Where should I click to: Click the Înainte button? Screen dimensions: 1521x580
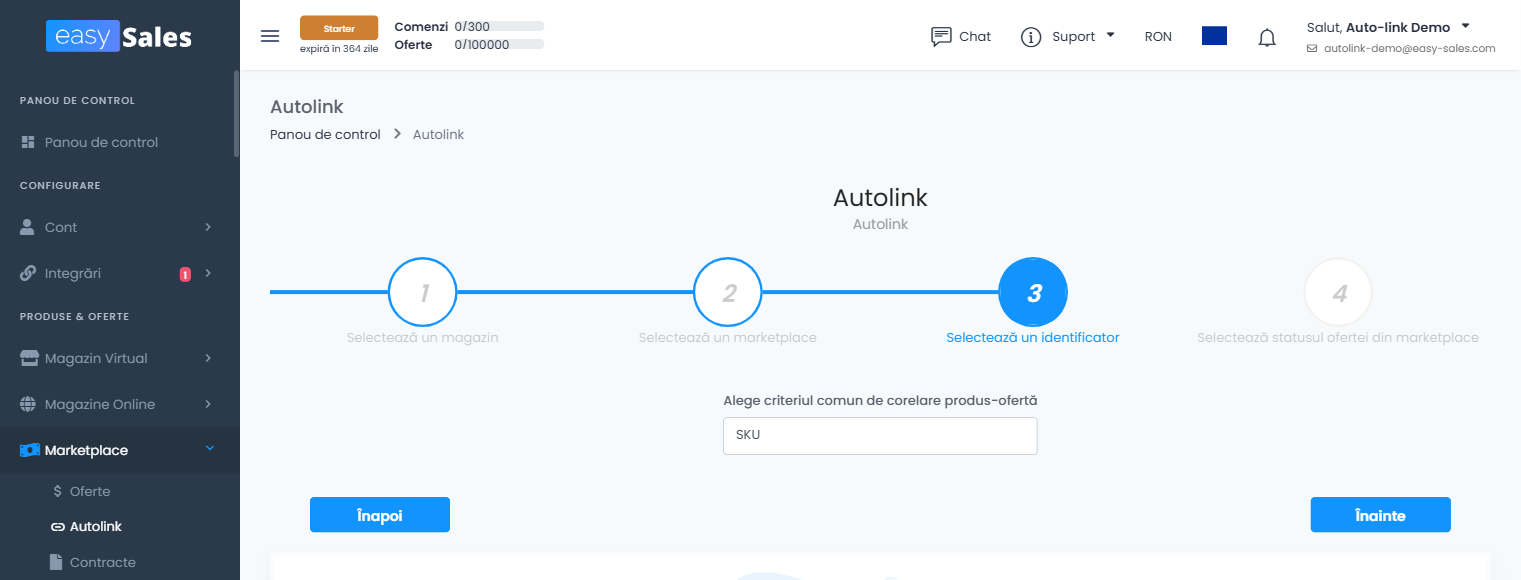[1380, 515]
